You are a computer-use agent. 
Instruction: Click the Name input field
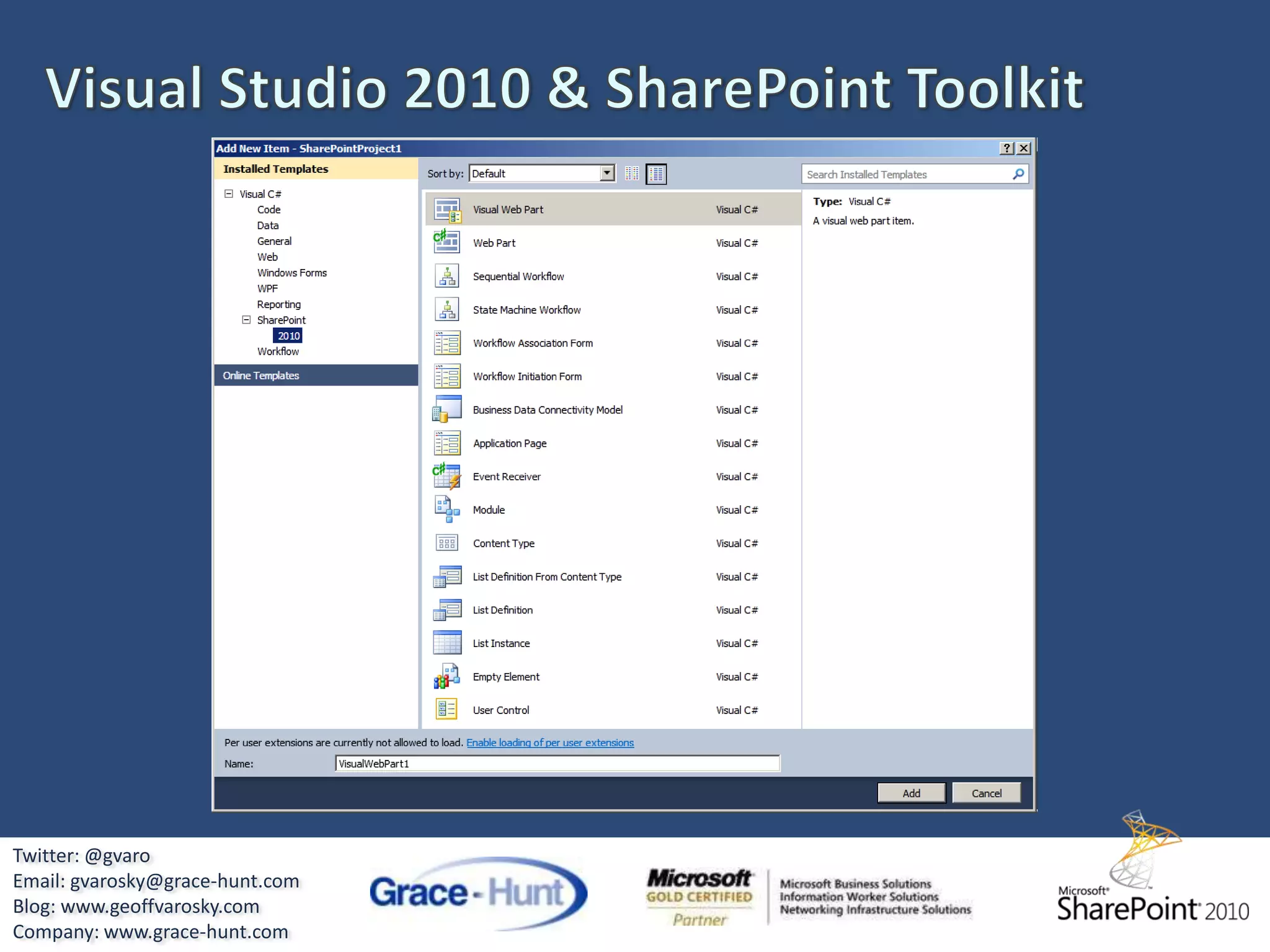click(x=557, y=764)
